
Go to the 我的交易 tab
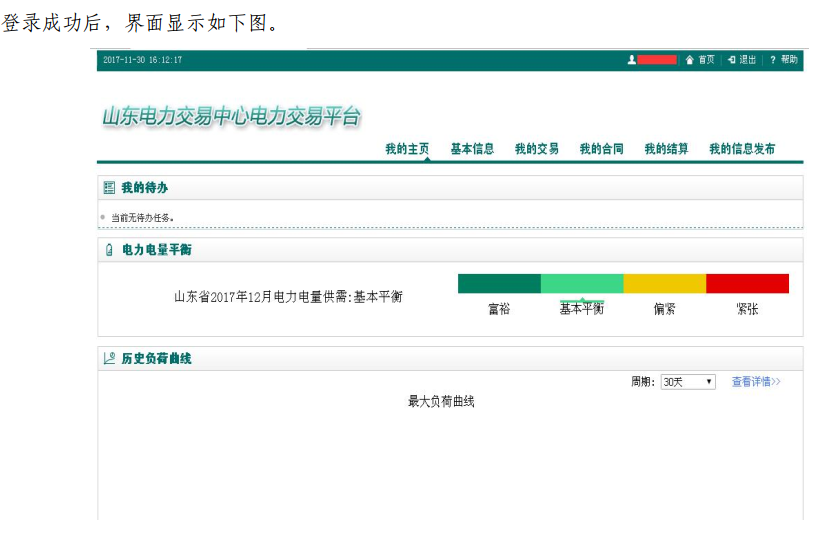coord(537,149)
